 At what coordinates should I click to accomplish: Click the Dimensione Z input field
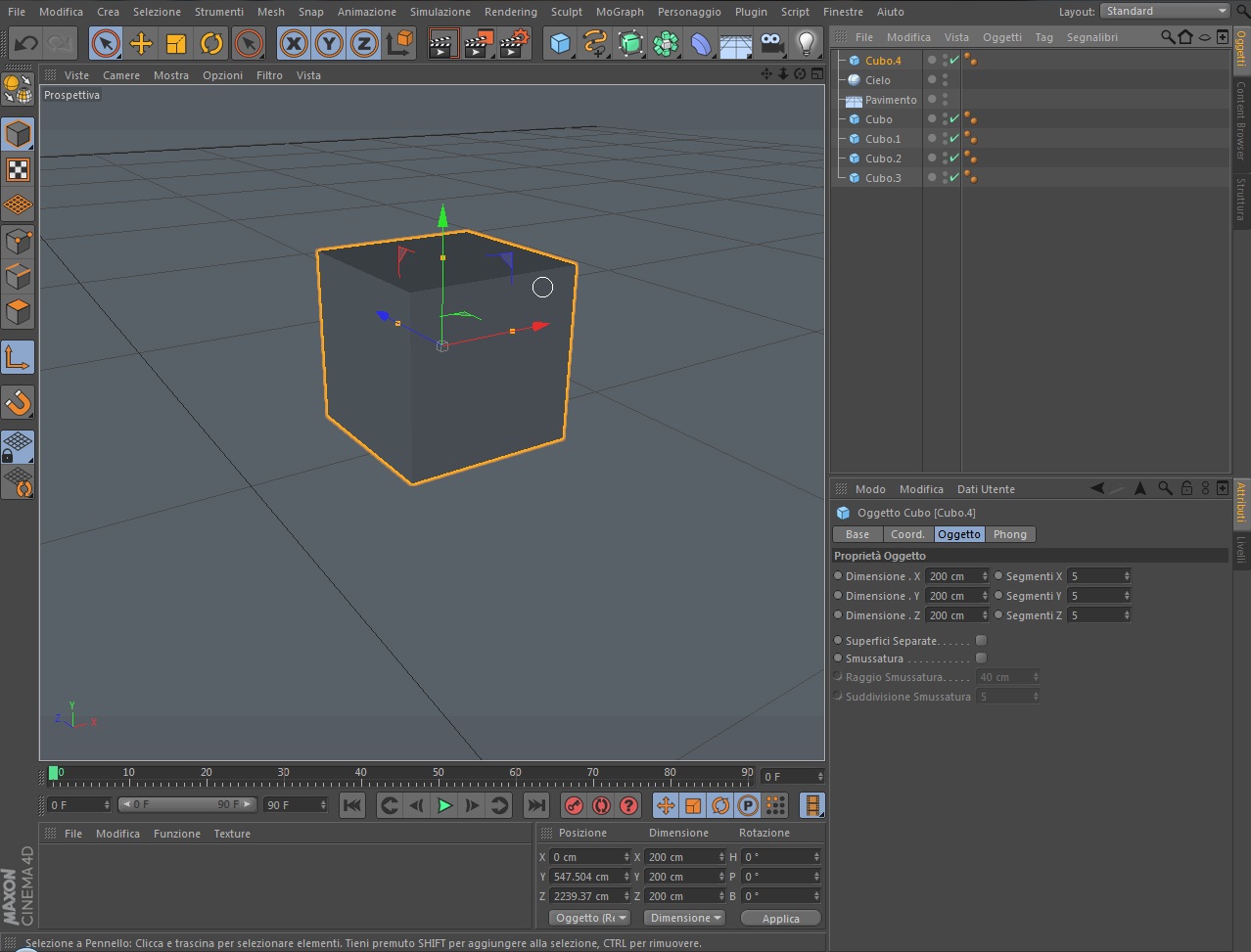click(x=951, y=615)
